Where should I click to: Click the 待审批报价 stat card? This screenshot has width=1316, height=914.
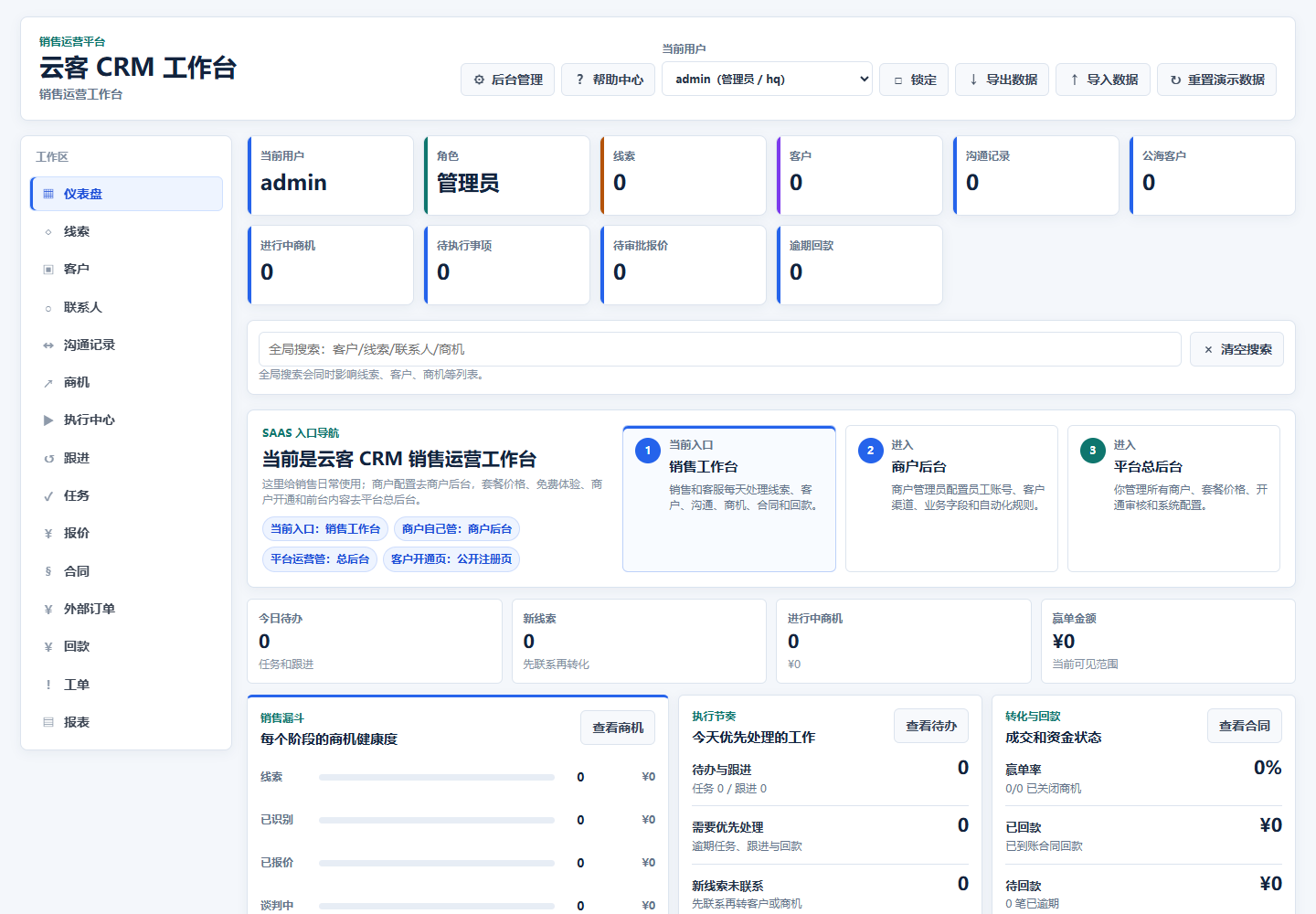point(683,265)
